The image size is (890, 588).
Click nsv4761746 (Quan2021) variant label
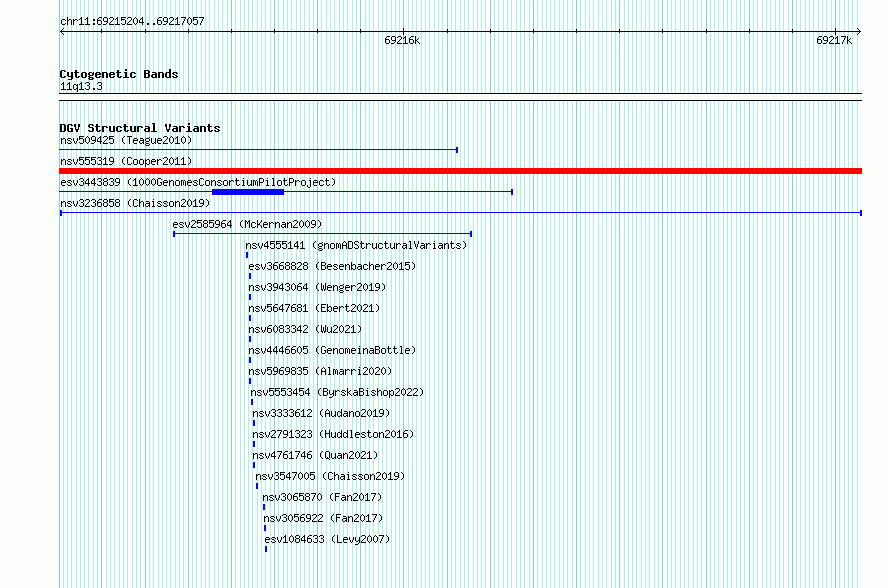pos(315,455)
